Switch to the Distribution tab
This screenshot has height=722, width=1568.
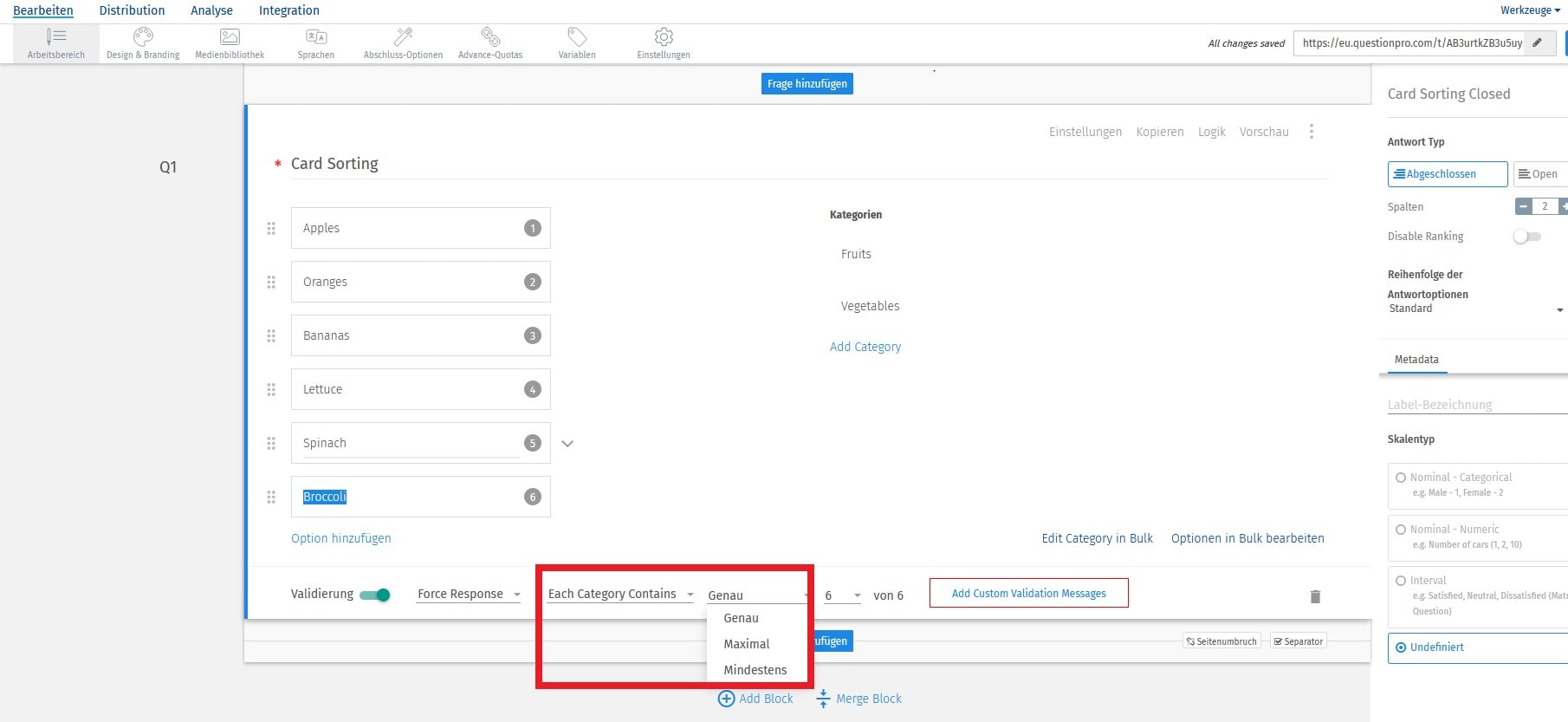click(132, 10)
